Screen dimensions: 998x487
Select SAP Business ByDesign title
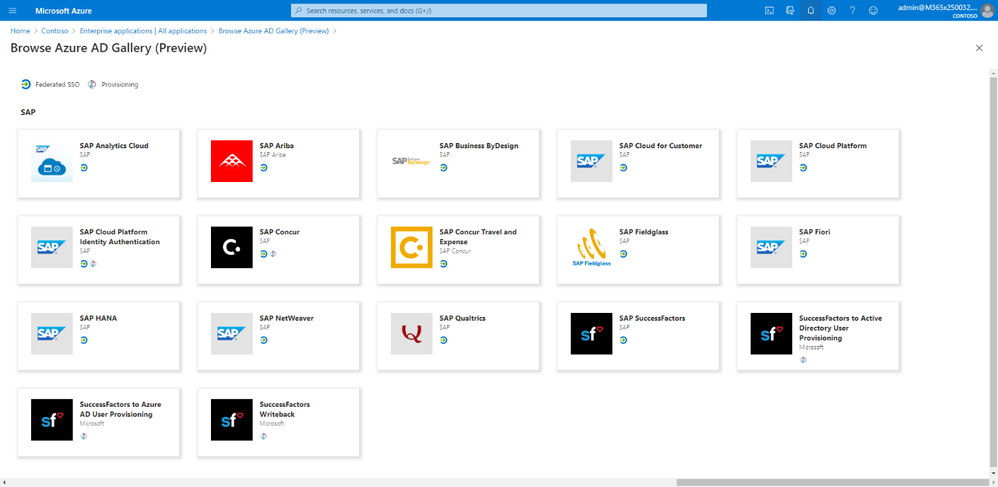(479, 146)
